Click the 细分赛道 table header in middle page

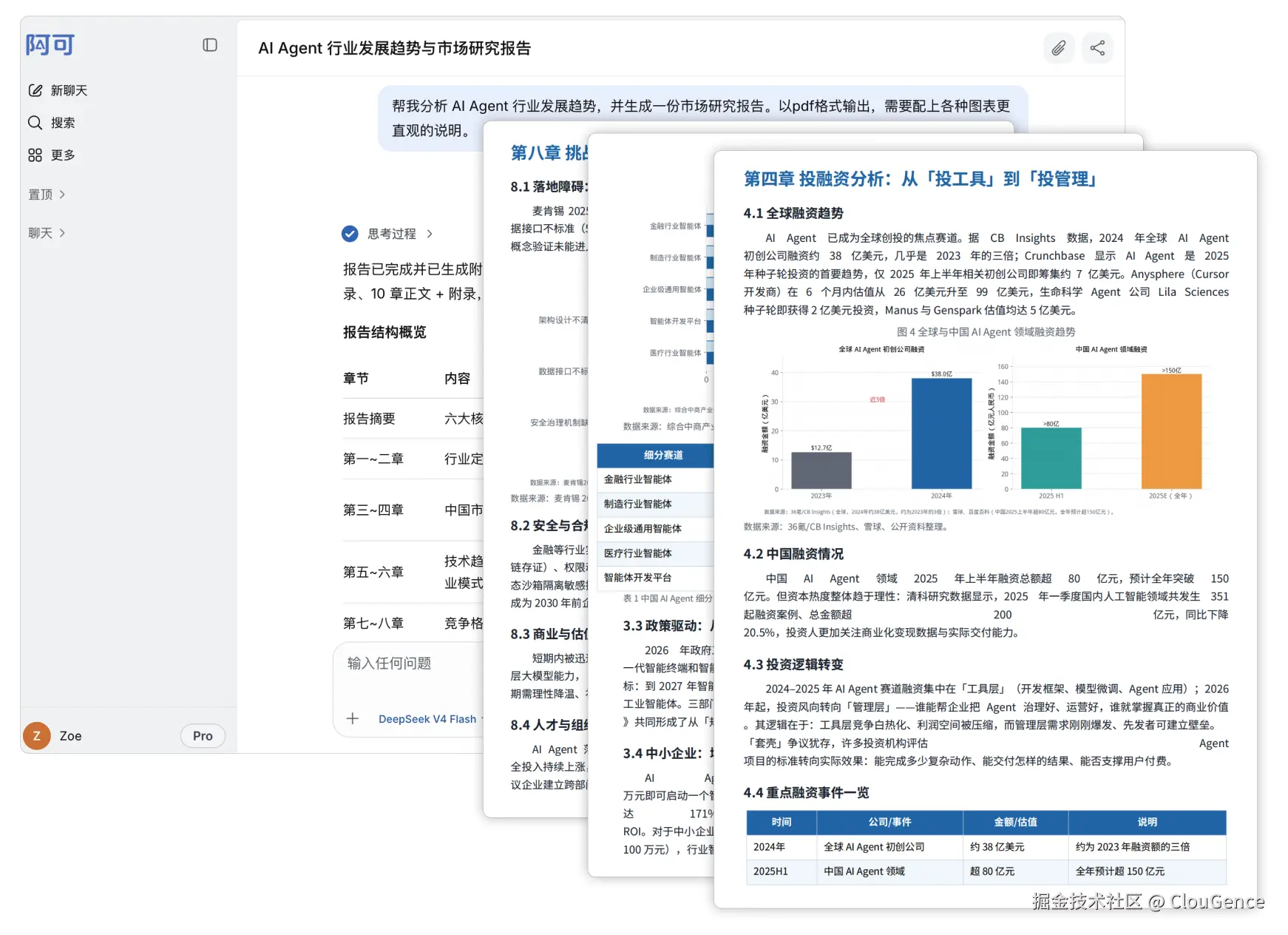tap(656, 455)
